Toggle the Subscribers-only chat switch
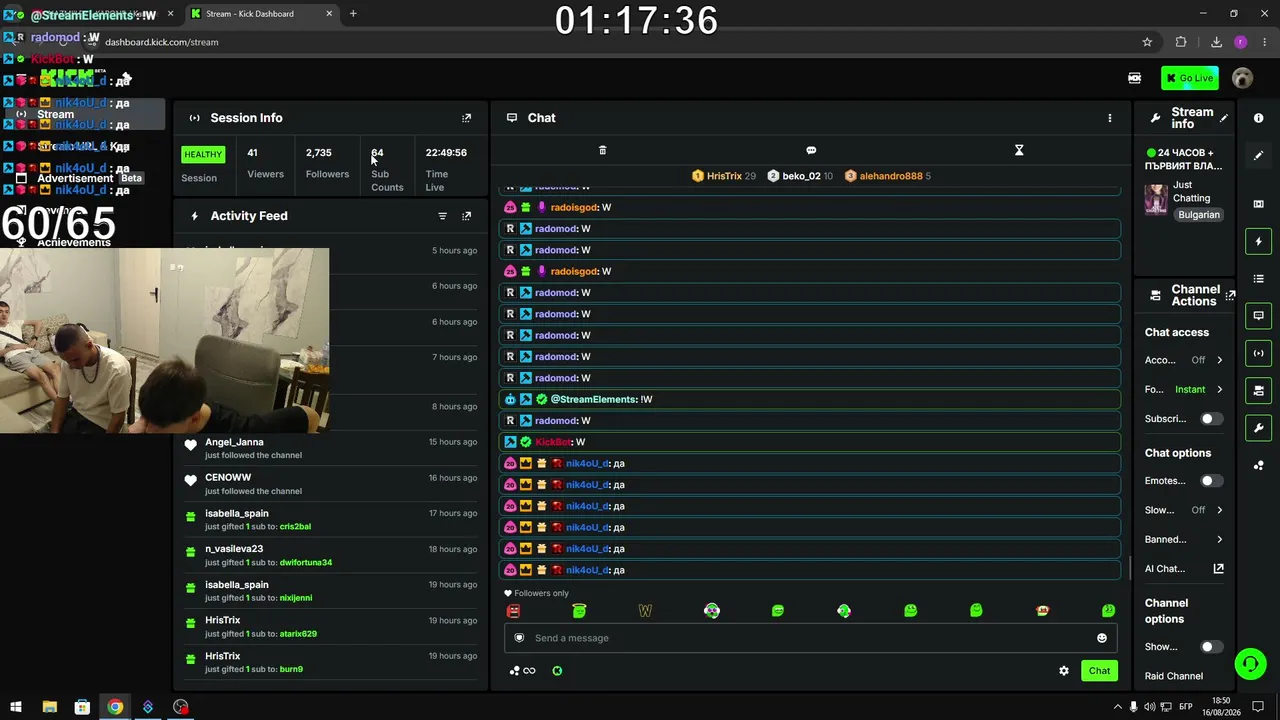Image resolution: width=1280 pixels, height=720 pixels. (x=1211, y=419)
